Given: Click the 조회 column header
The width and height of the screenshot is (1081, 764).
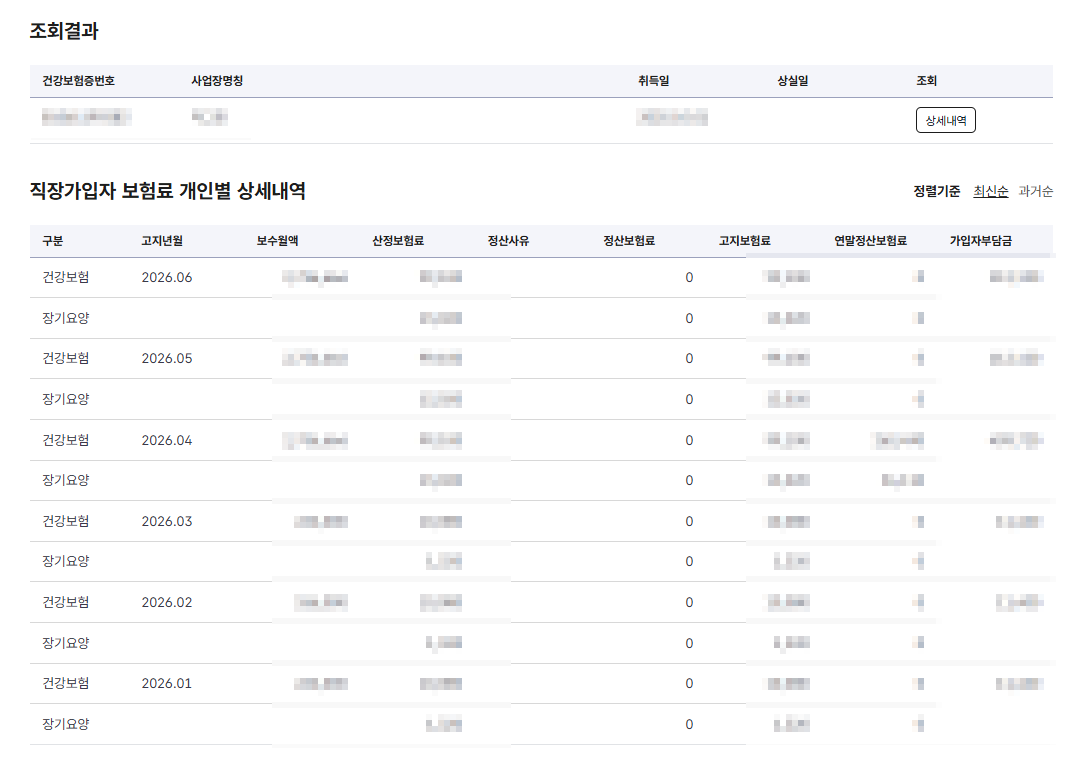Looking at the screenshot, I should point(927,81).
